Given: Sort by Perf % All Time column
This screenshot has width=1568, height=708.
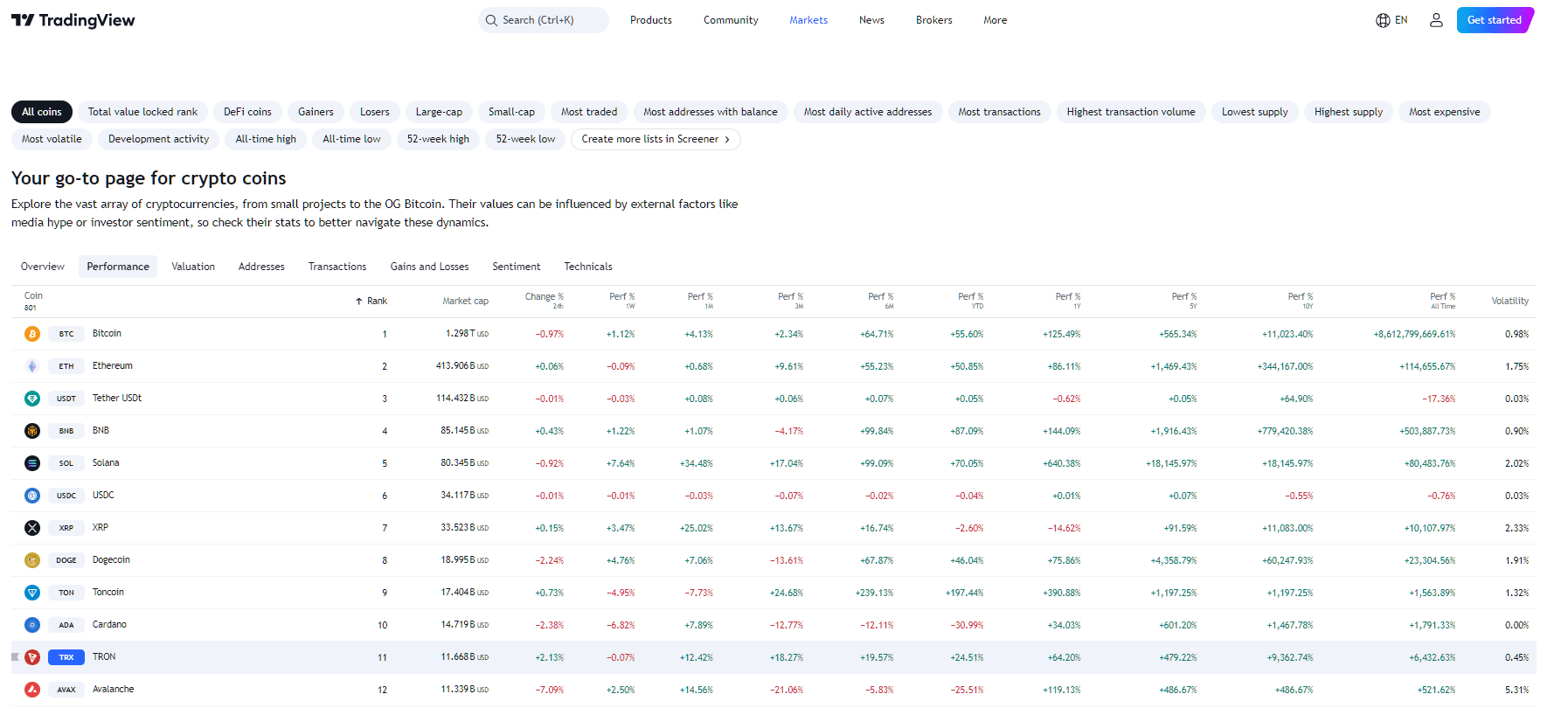Looking at the screenshot, I should coord(1442,301).
